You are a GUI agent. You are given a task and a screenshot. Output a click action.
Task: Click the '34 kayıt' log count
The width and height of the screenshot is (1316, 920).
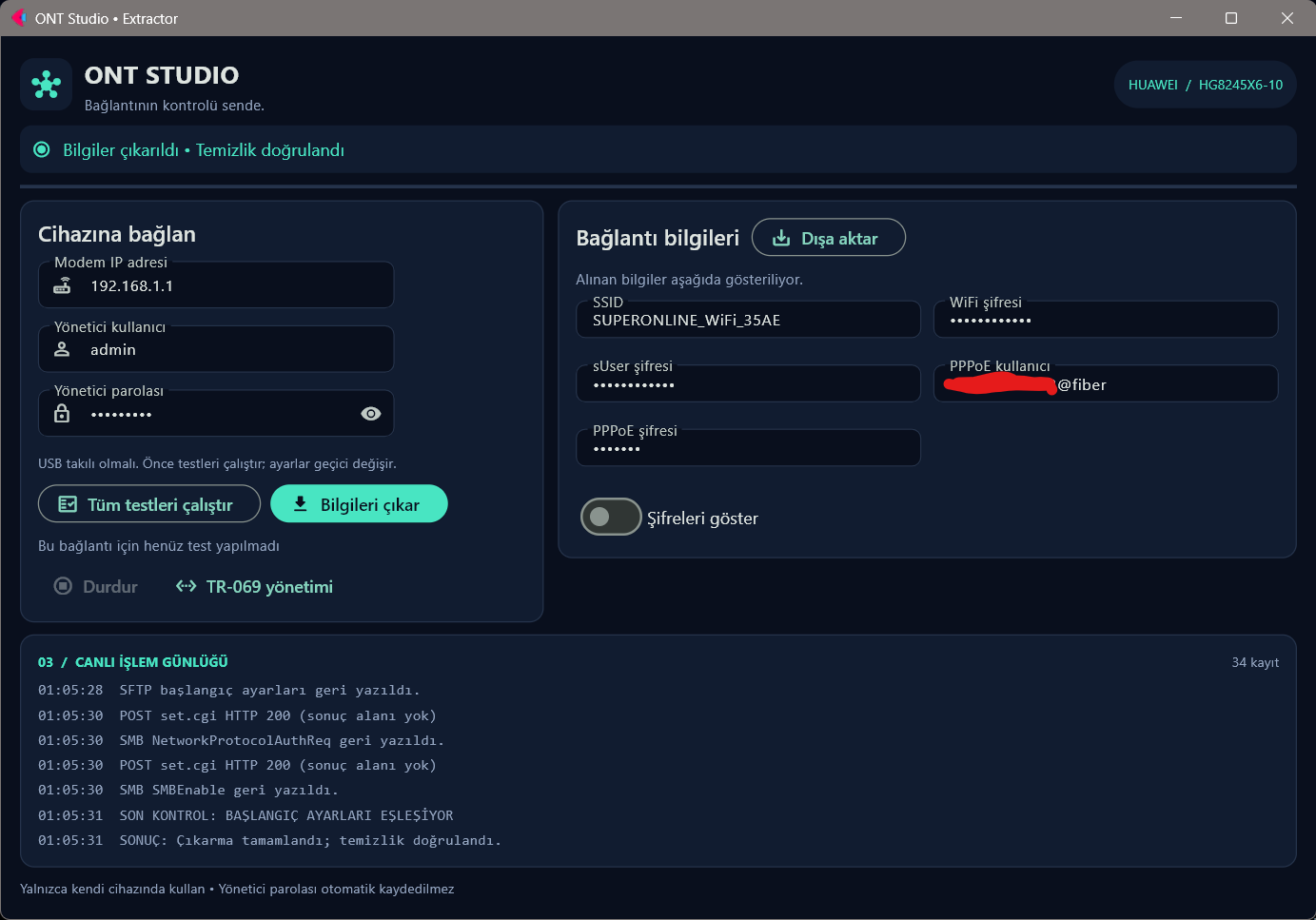click(x=1255, y=662)
